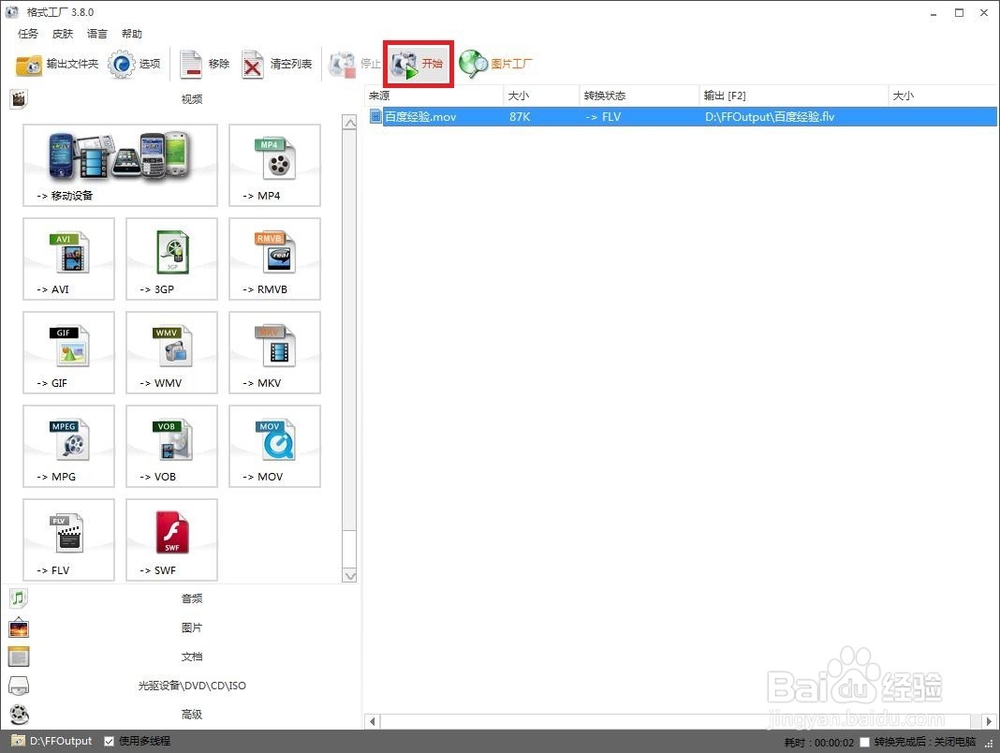Open the 语言 language menu
The height and width of the screenshot is (753, 1000).
[97, 34]
